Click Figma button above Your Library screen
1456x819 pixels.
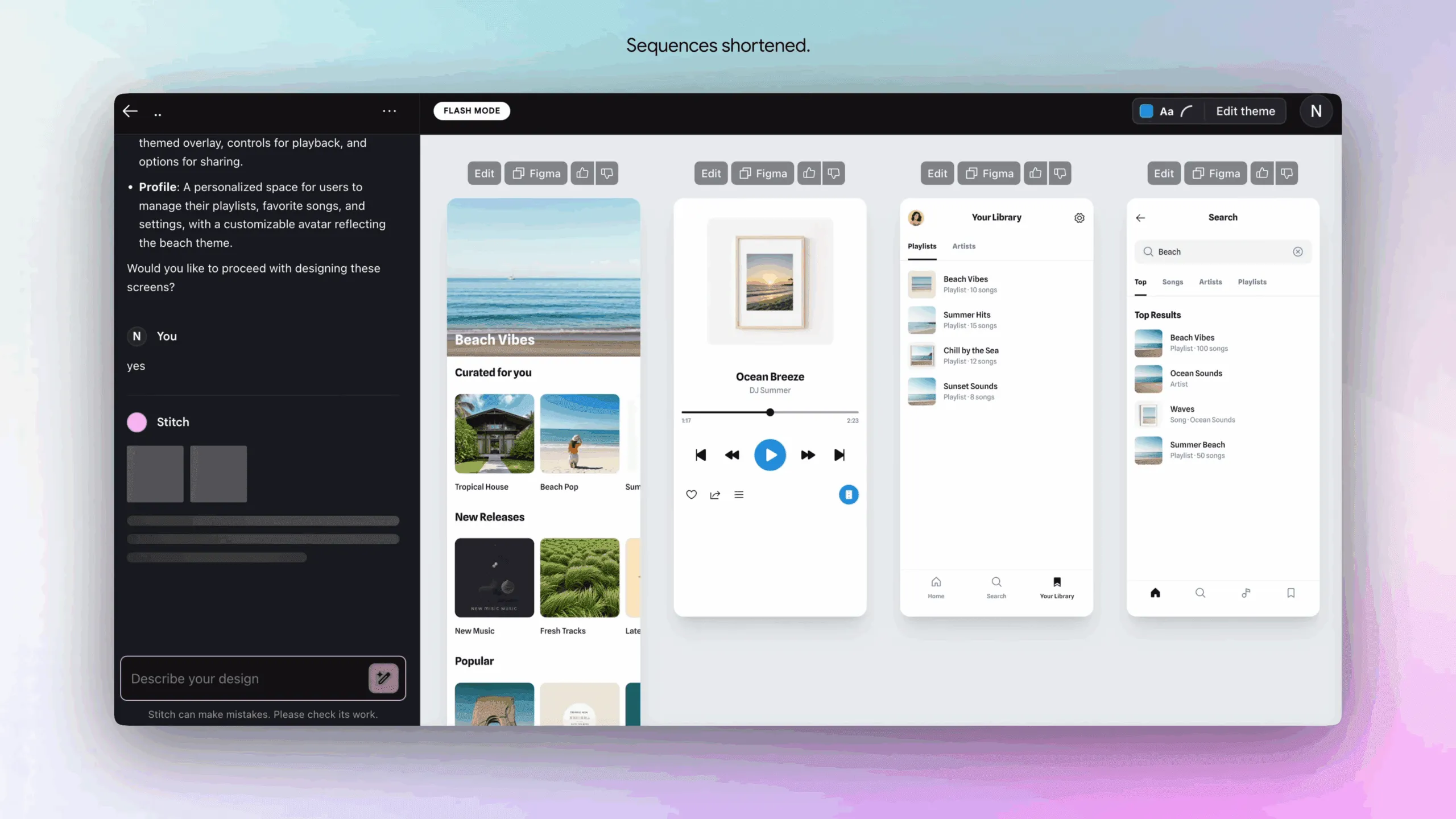pos(989,173)
